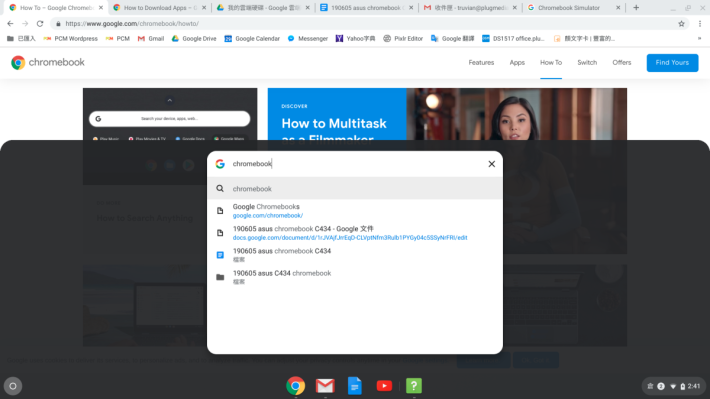Viewport: 710px width, 399px height.
Task: Open a new browser tab
Action: [x=636, y=8]
